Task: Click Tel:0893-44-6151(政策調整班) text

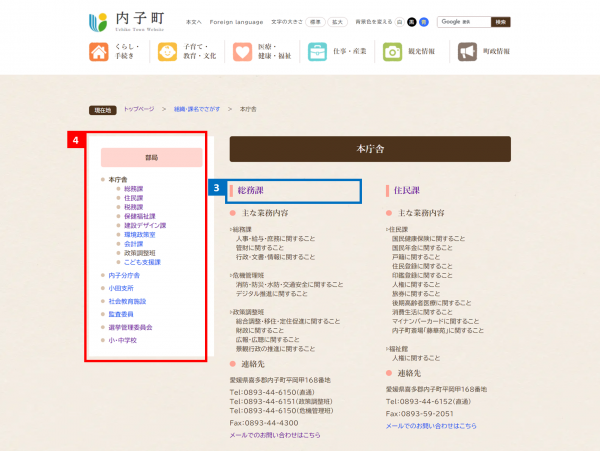Action: click(x=281, y=401)
